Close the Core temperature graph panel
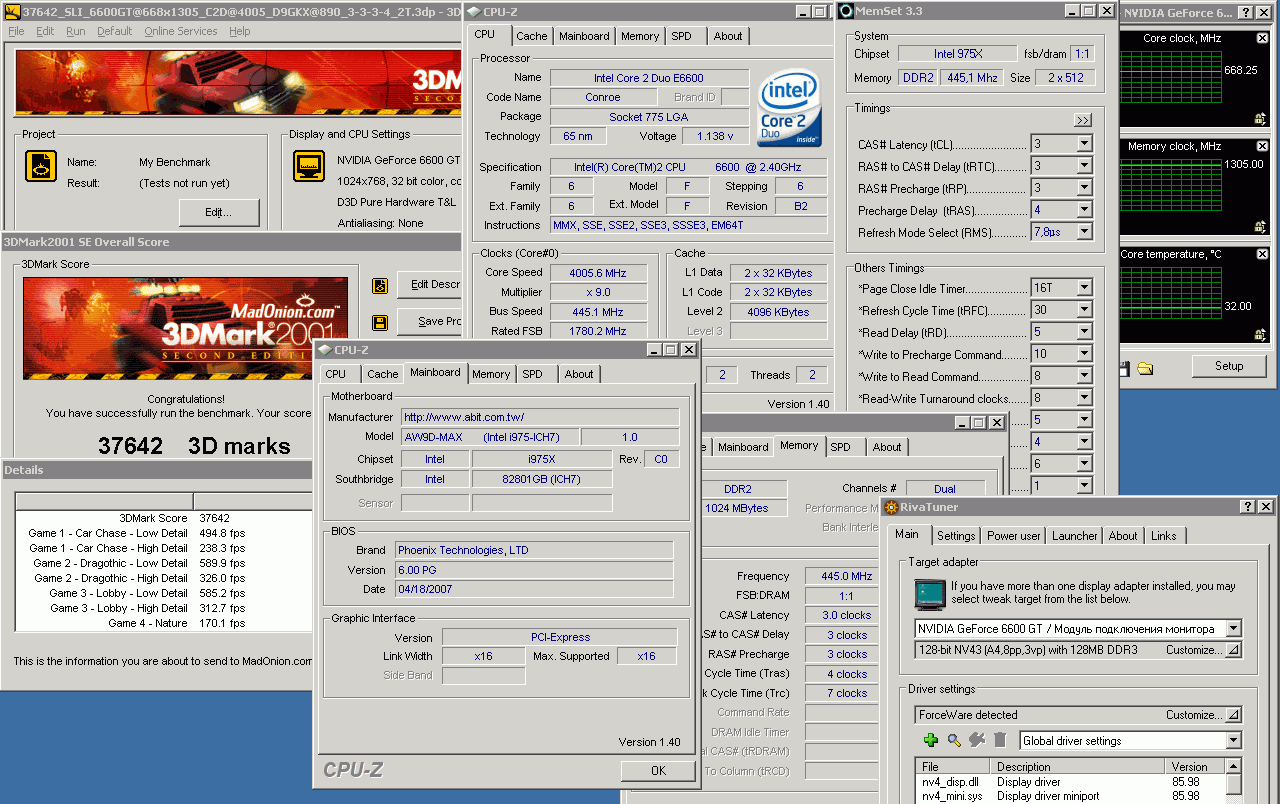 tap(1262, 254)
